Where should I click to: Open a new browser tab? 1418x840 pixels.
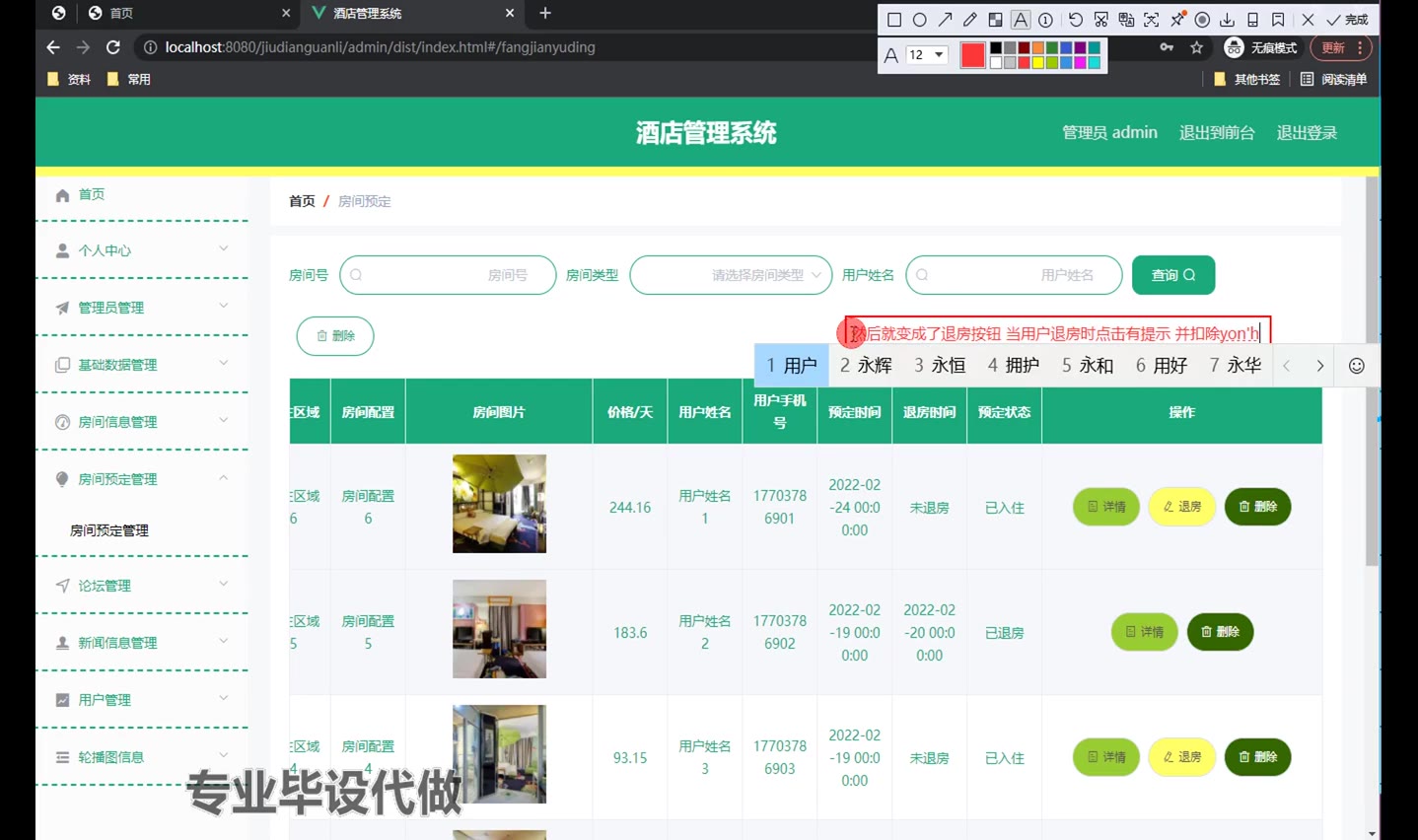click(545, 13)
